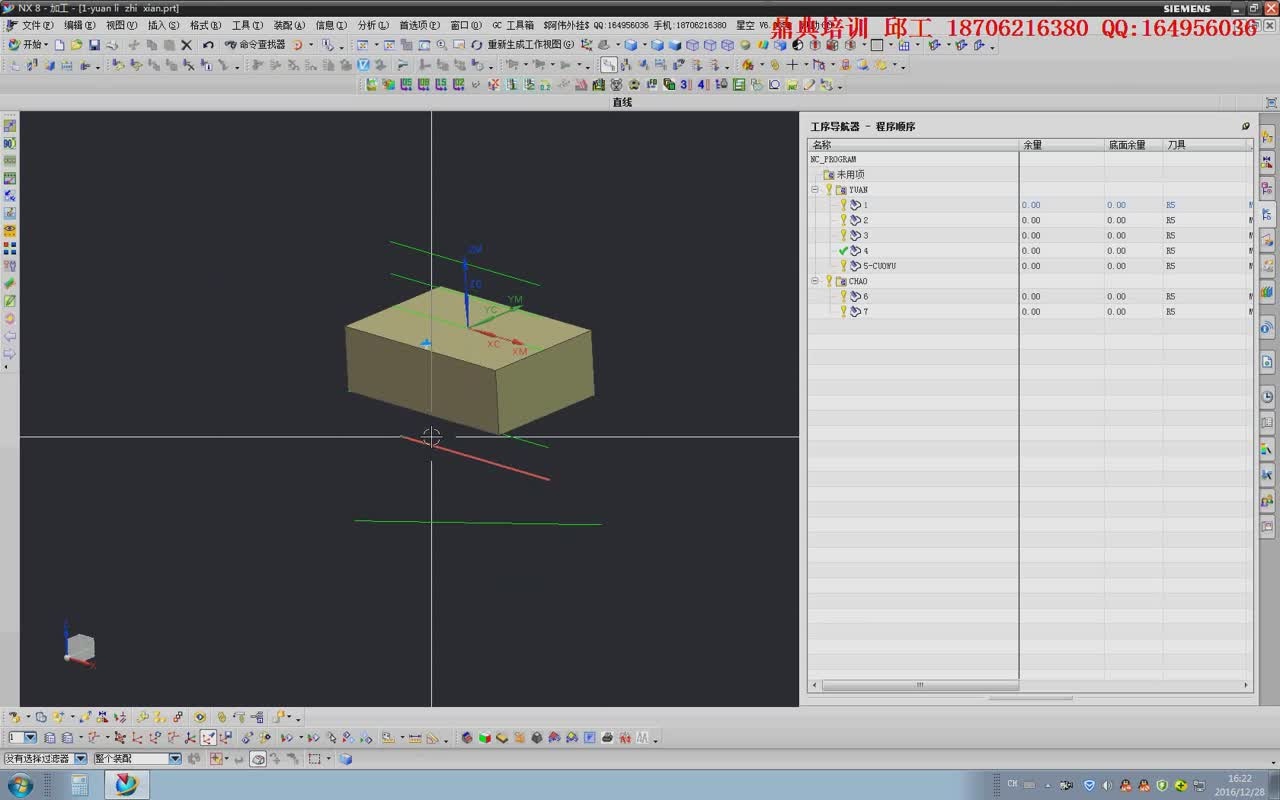1280x800 pixels.
Task: Click the Windows Start orb
Action: (19, 785)
